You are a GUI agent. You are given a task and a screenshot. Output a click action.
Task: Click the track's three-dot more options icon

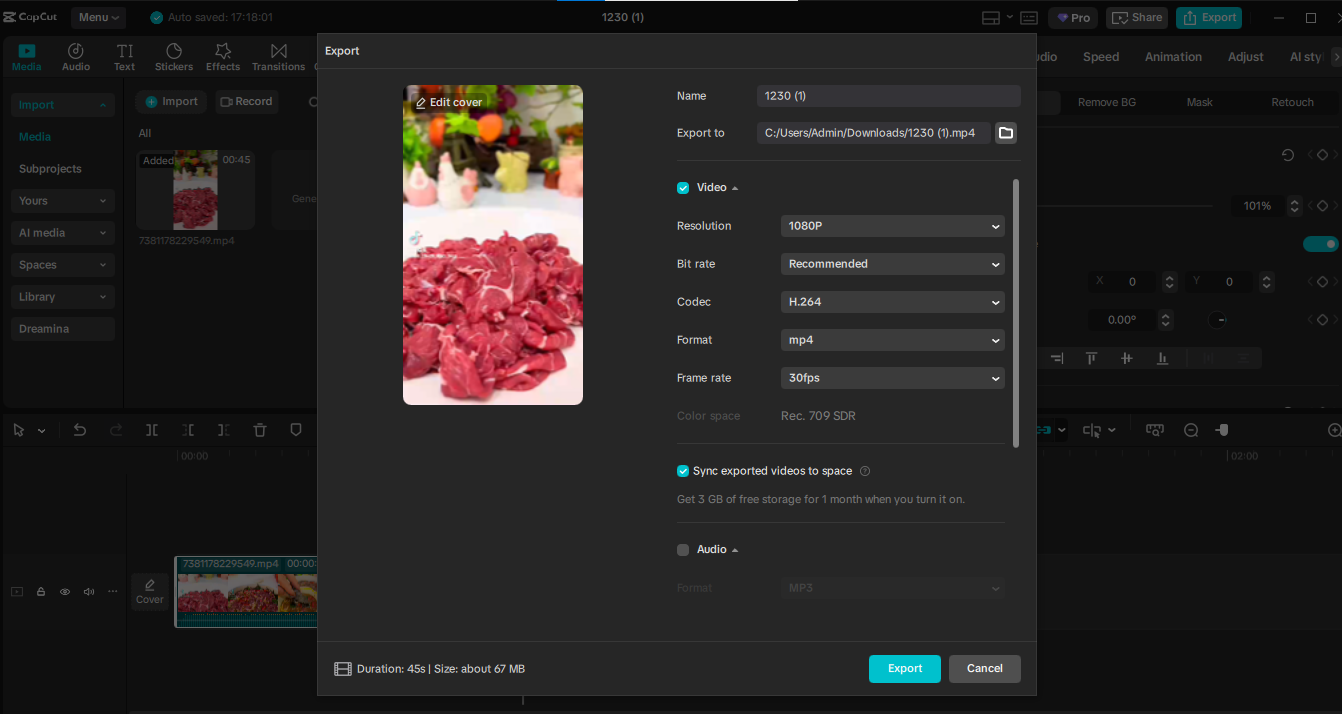click(112, 592)
